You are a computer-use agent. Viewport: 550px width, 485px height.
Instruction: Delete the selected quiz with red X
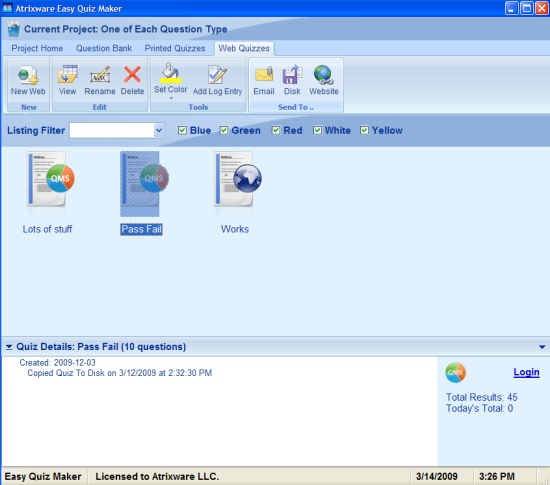[132, 80]
